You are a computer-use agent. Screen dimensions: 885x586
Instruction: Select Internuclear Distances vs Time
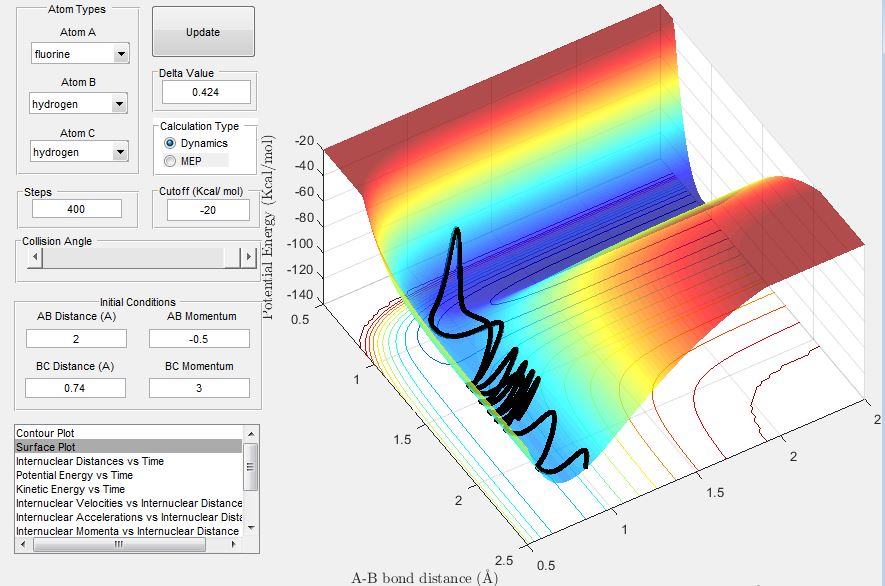(90, 461)
